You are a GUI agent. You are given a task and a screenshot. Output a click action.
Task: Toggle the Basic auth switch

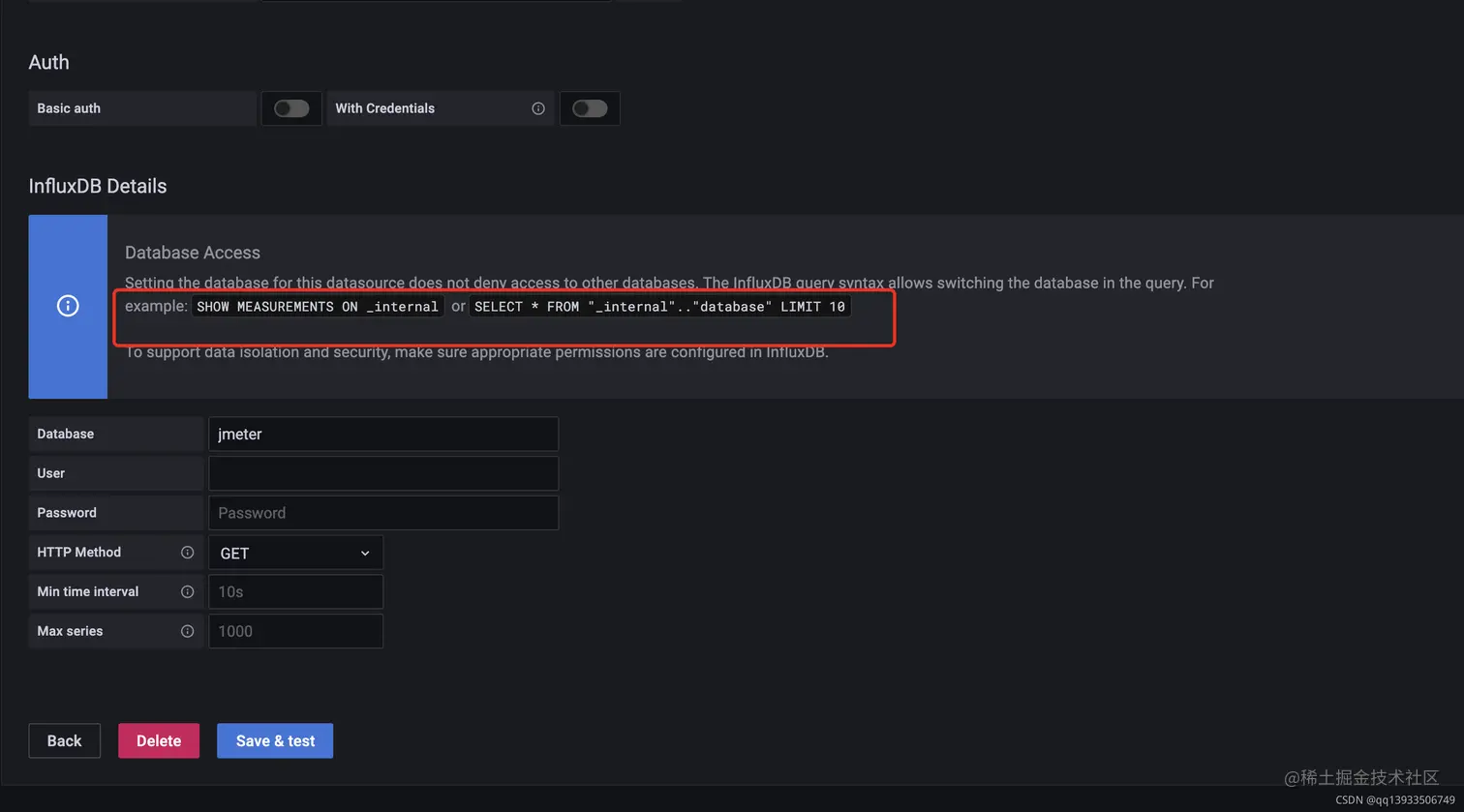(291, 108)
